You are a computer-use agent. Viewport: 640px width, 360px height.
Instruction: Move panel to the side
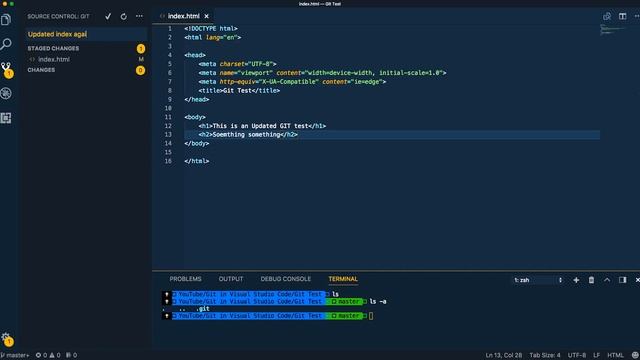pyautogui.click(x=622, y=280)
